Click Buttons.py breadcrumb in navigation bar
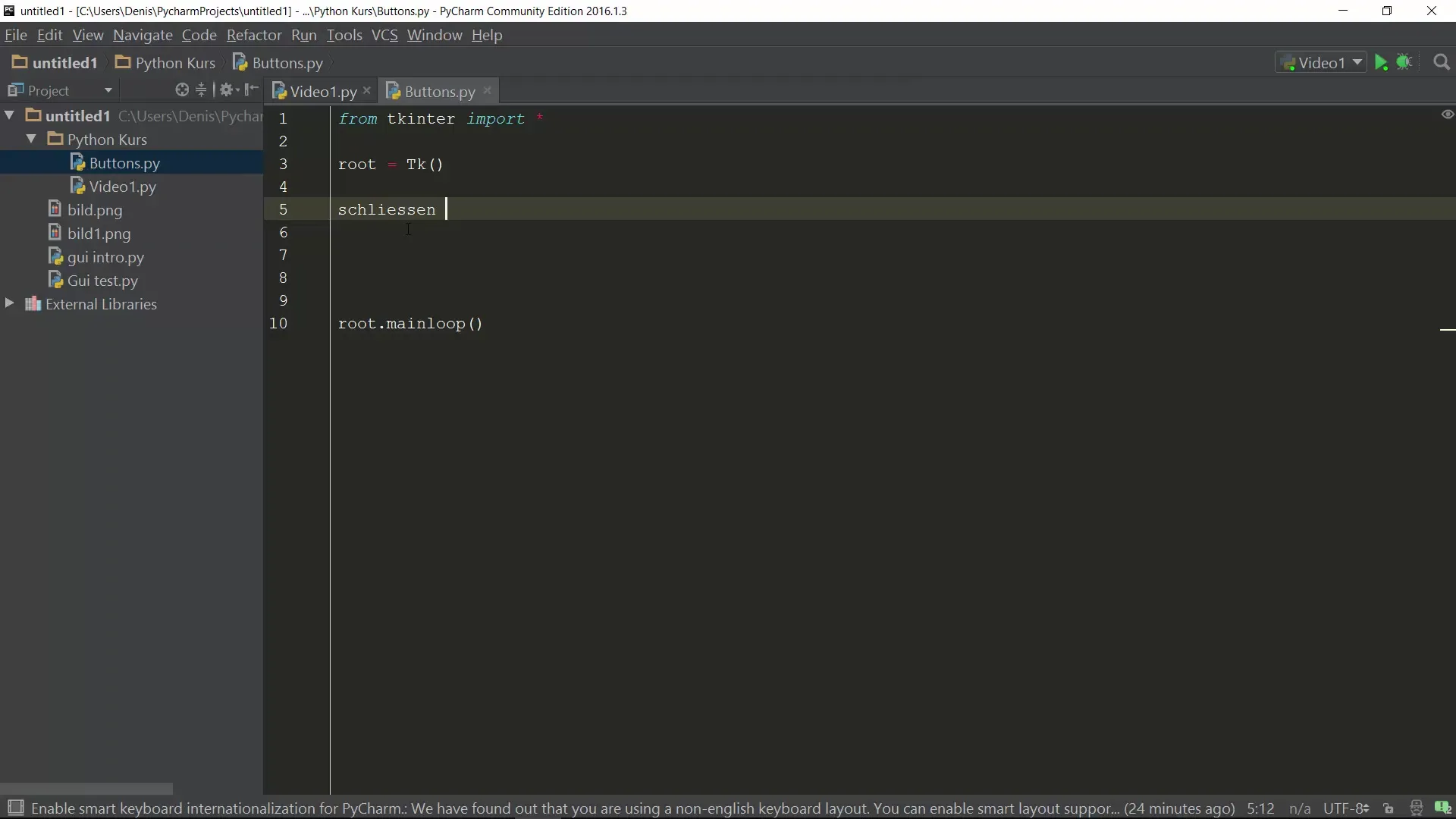The width and height of the screenshot is (1456, 819). pyautogui.click(x=278, y=63)
